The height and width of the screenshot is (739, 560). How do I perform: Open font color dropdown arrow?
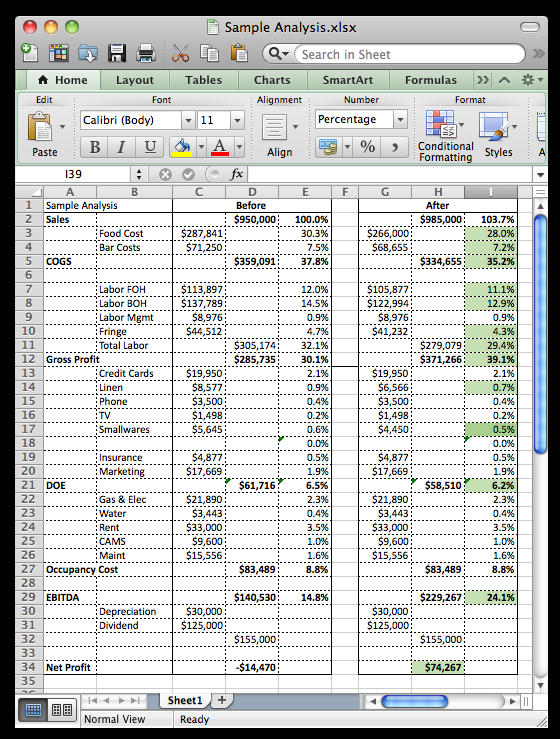(239, 147)
